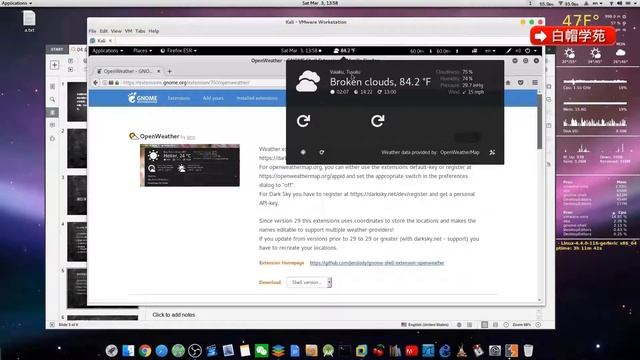Click the Firefox home icon
The image size is (640, 360).
coord(508,82)
